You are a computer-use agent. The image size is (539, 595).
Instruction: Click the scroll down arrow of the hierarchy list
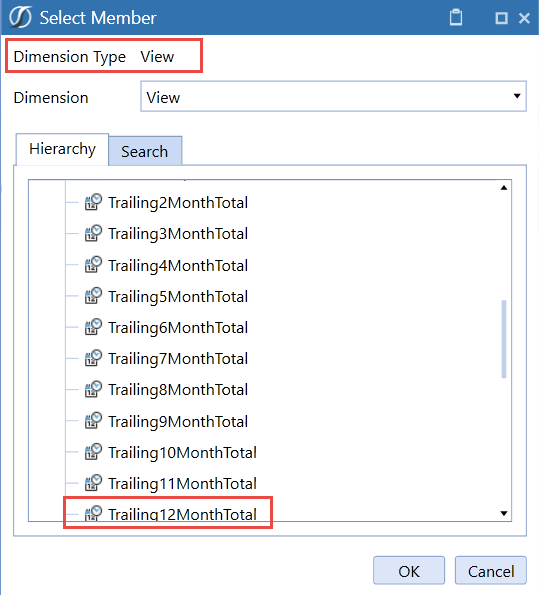[x=504, y=513]
